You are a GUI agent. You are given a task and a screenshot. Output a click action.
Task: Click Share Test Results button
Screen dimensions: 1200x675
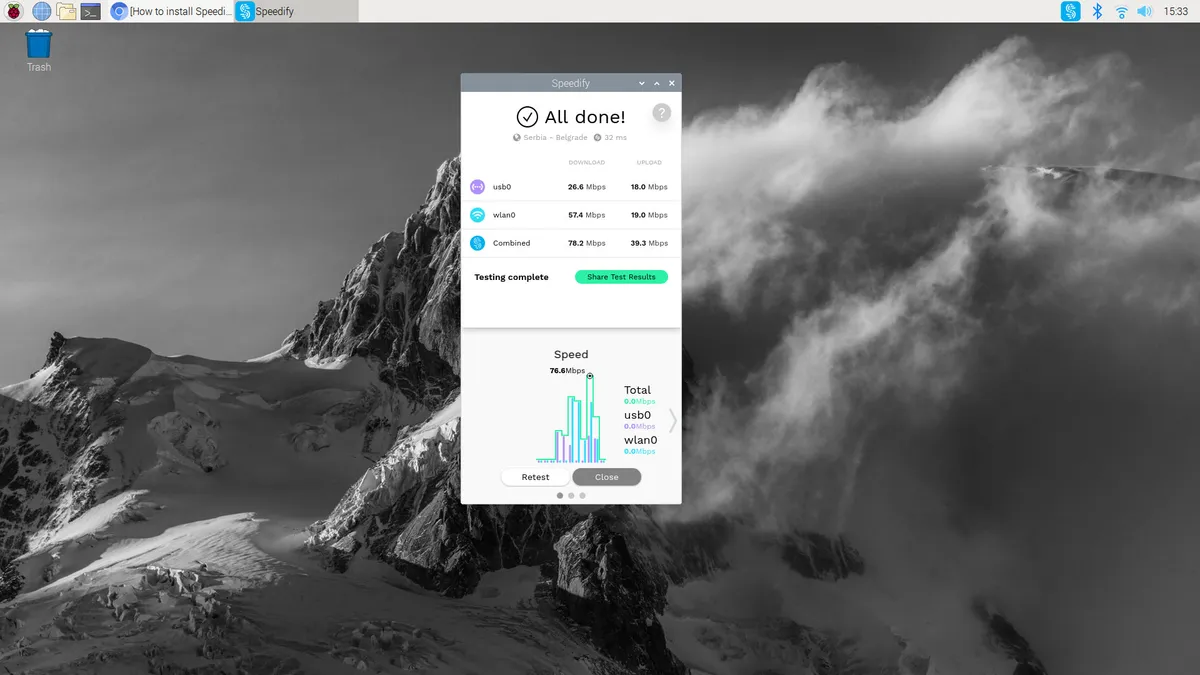621,277
